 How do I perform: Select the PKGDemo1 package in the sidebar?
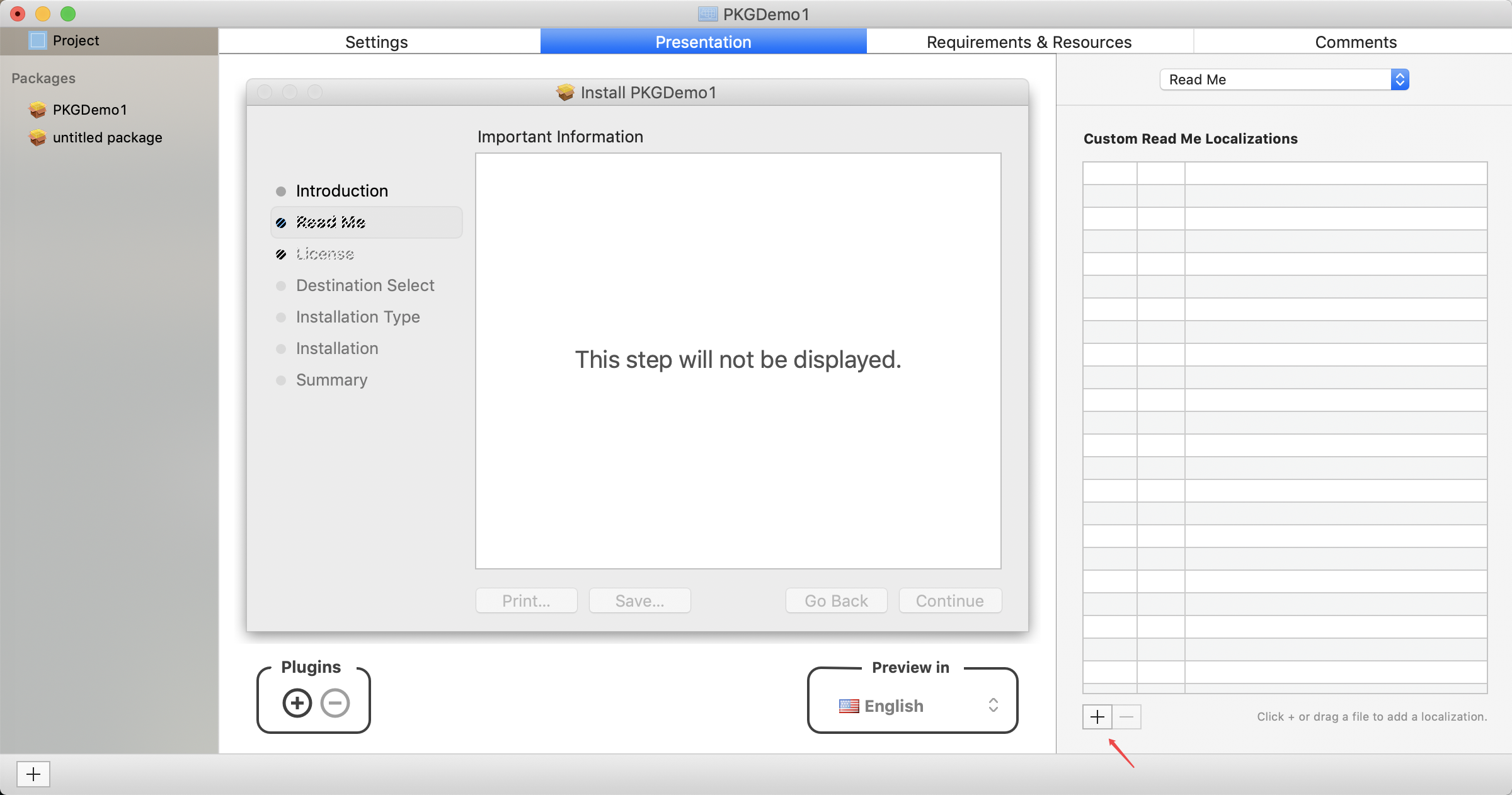coord(89,110)
